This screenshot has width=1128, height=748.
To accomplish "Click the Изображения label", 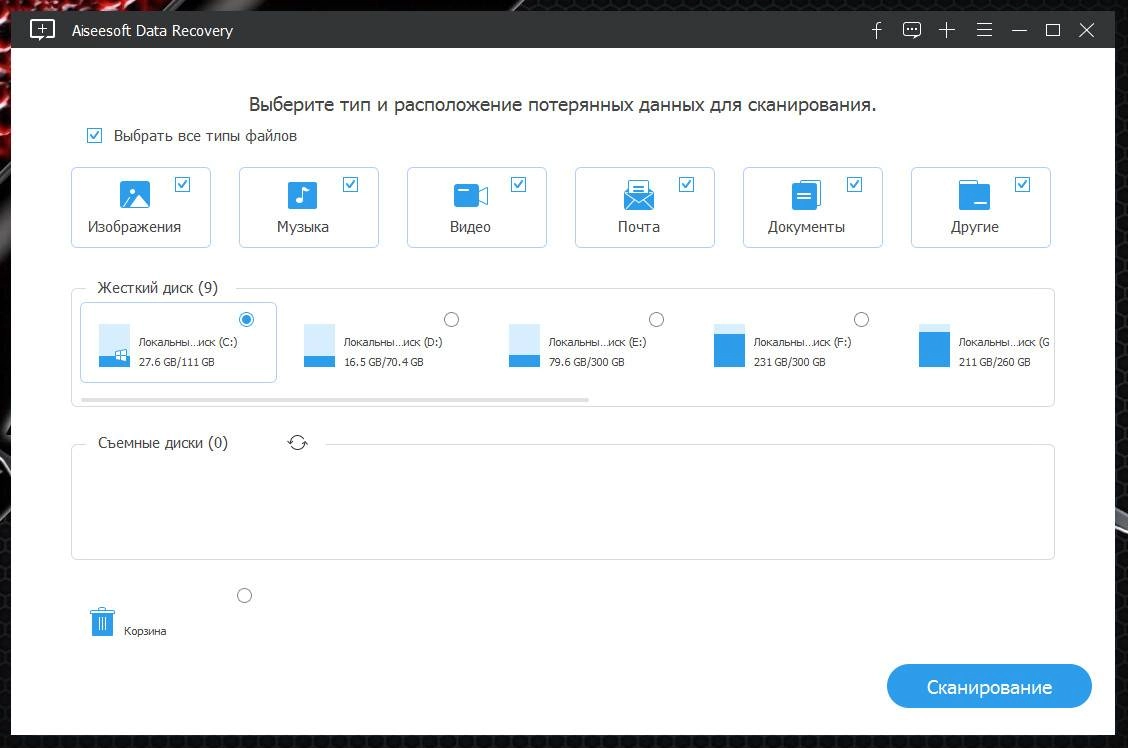I will 135,227.
